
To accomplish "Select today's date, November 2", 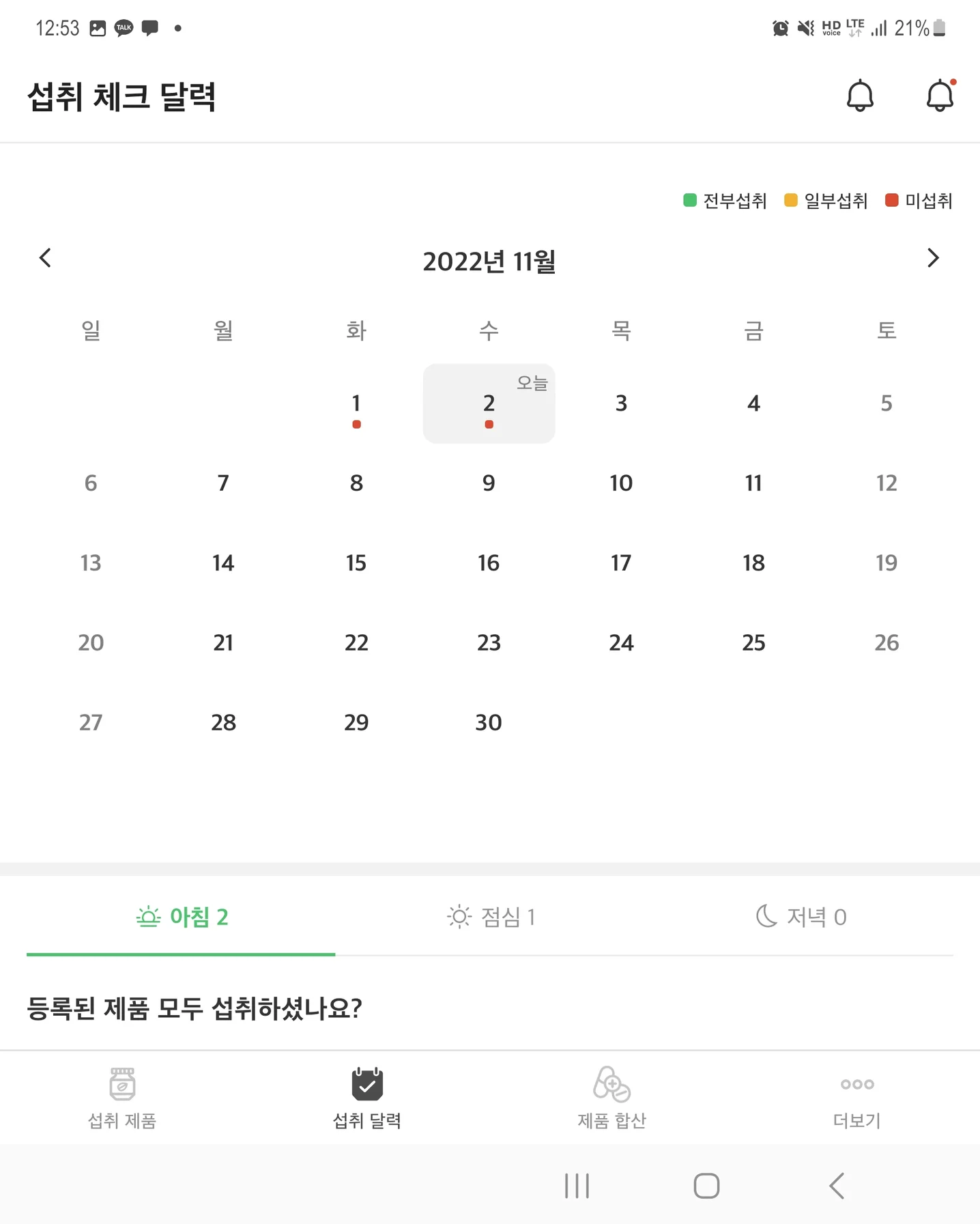I will (489, 403).
